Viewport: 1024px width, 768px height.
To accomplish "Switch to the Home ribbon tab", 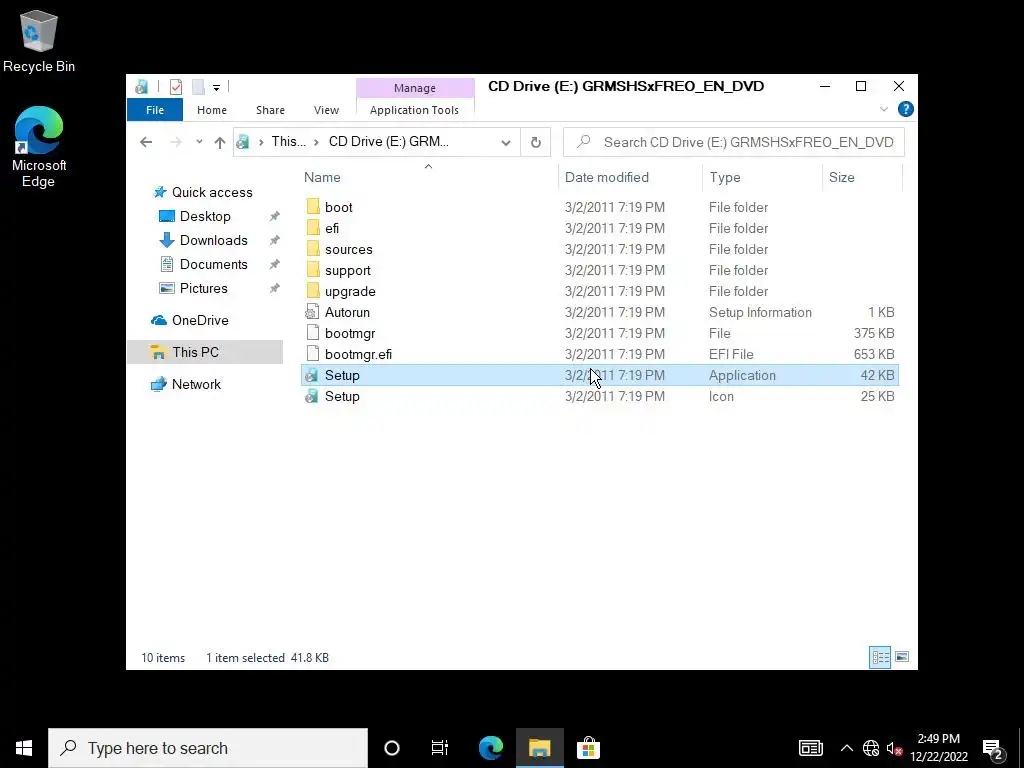I will coord(212,110).
